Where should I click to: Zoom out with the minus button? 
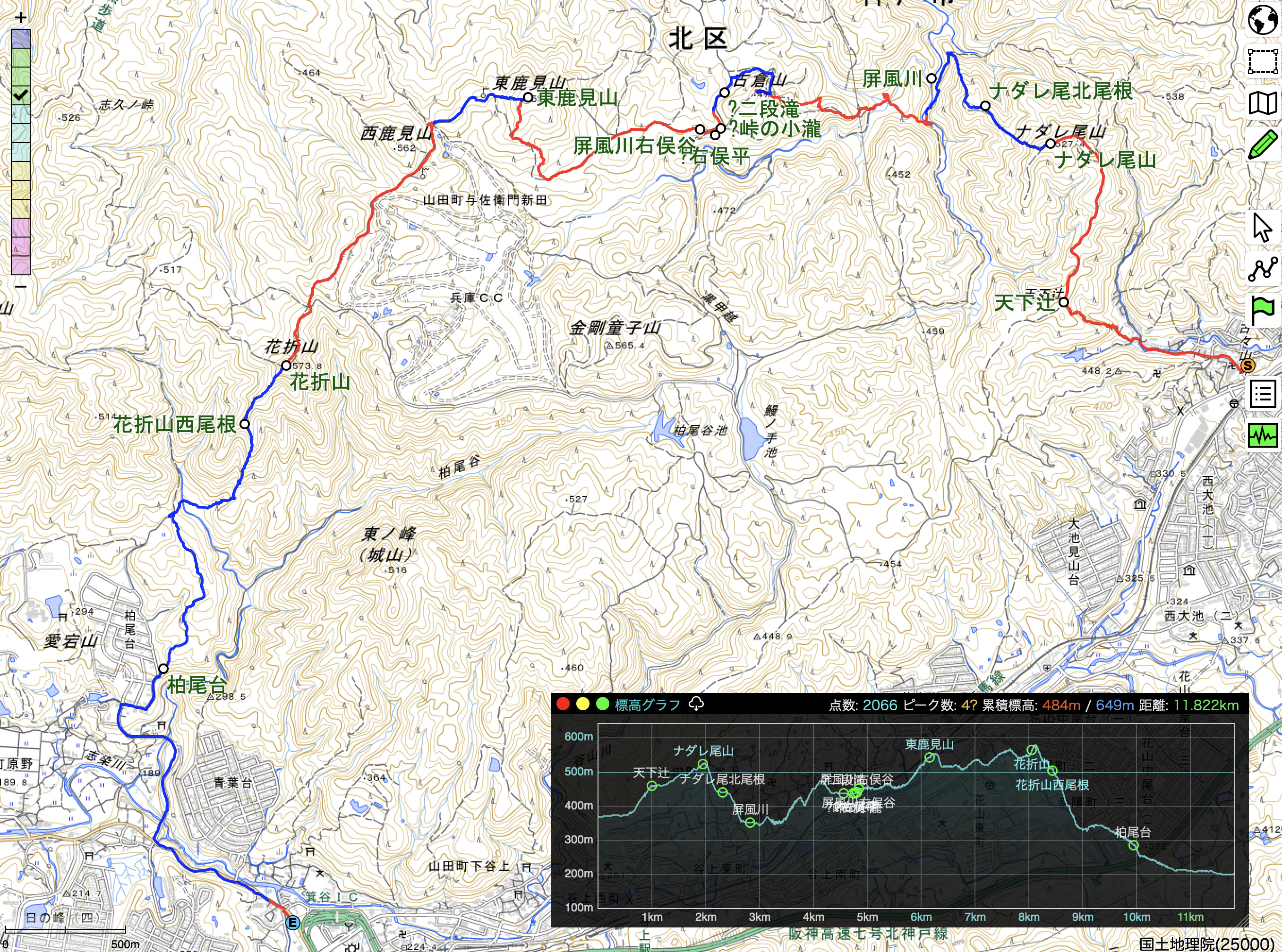[20, 287]
